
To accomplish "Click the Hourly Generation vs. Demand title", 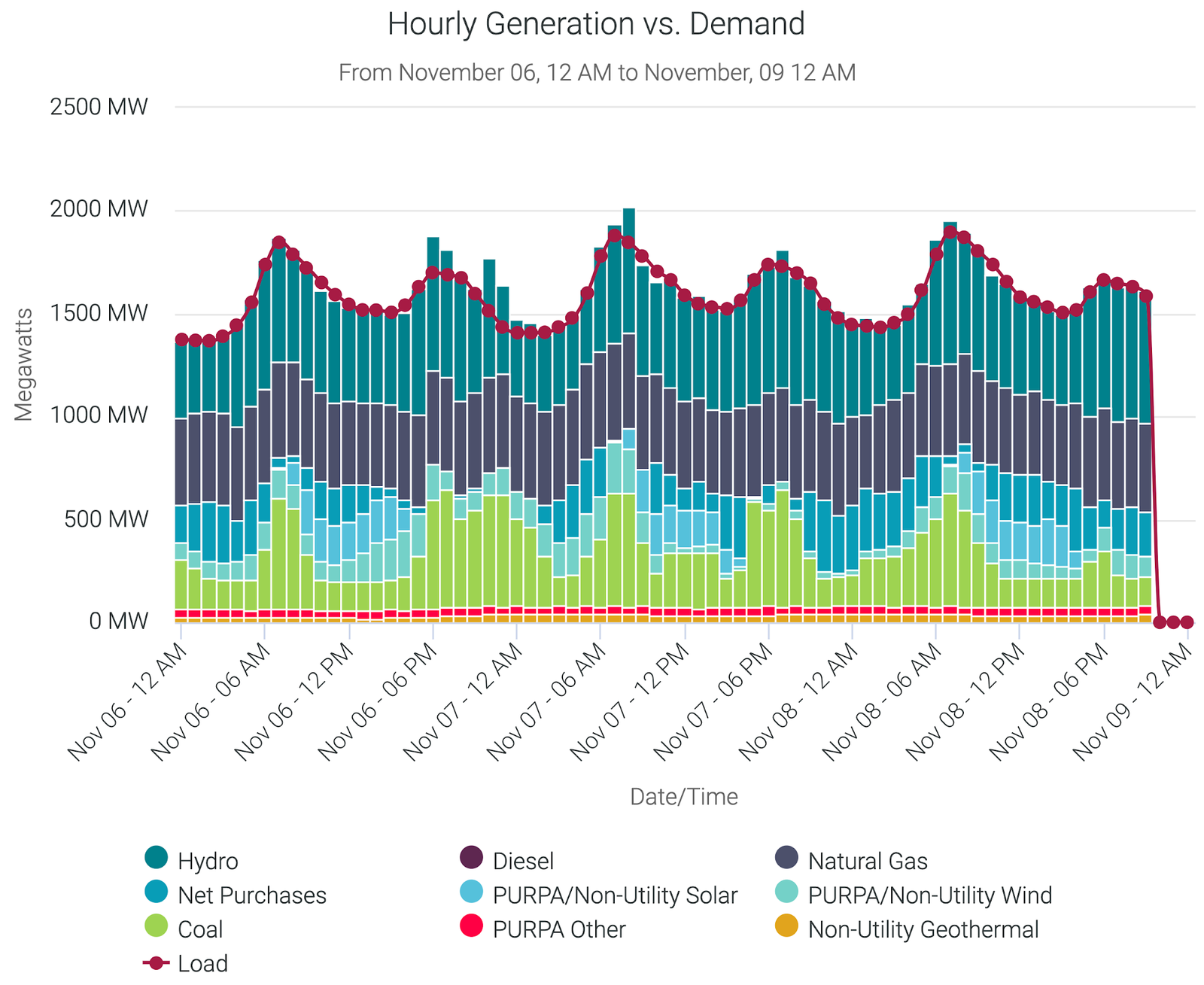I will click(596, 24).
